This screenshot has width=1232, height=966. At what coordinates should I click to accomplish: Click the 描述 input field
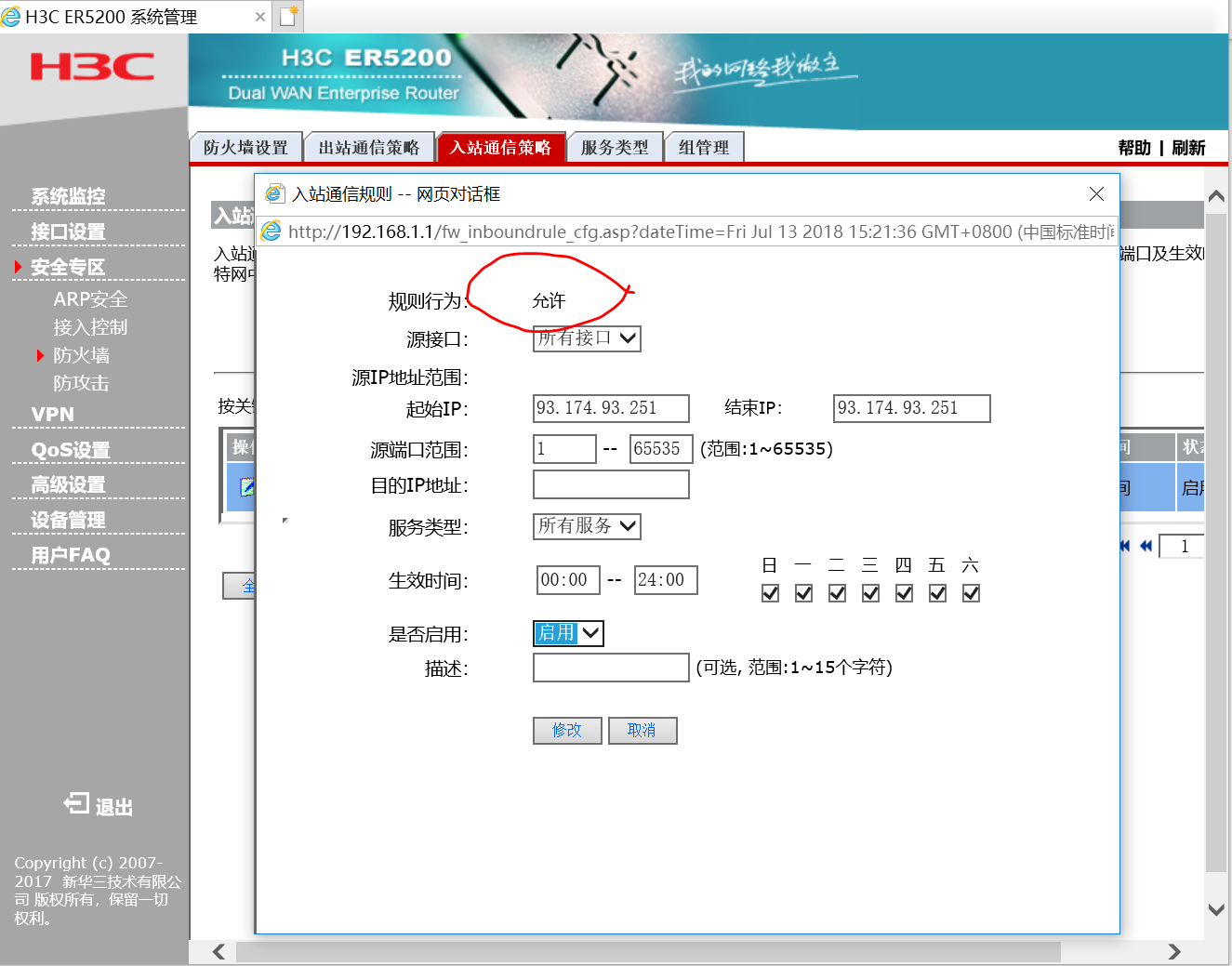(x=611, y=668)
